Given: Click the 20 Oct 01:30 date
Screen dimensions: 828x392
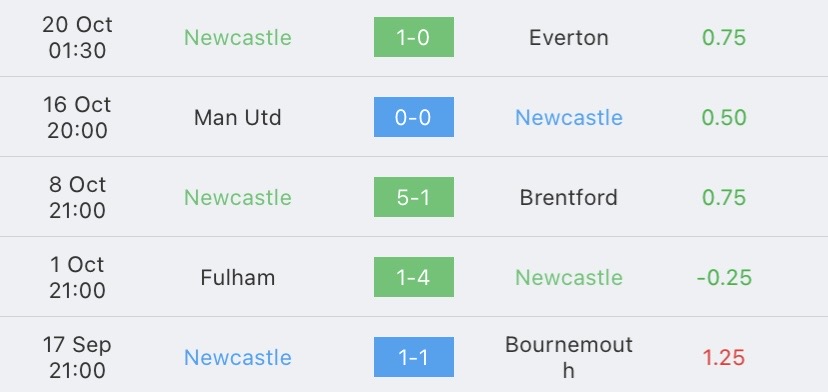Looking at the screenshot, I should tap(78, 38).
